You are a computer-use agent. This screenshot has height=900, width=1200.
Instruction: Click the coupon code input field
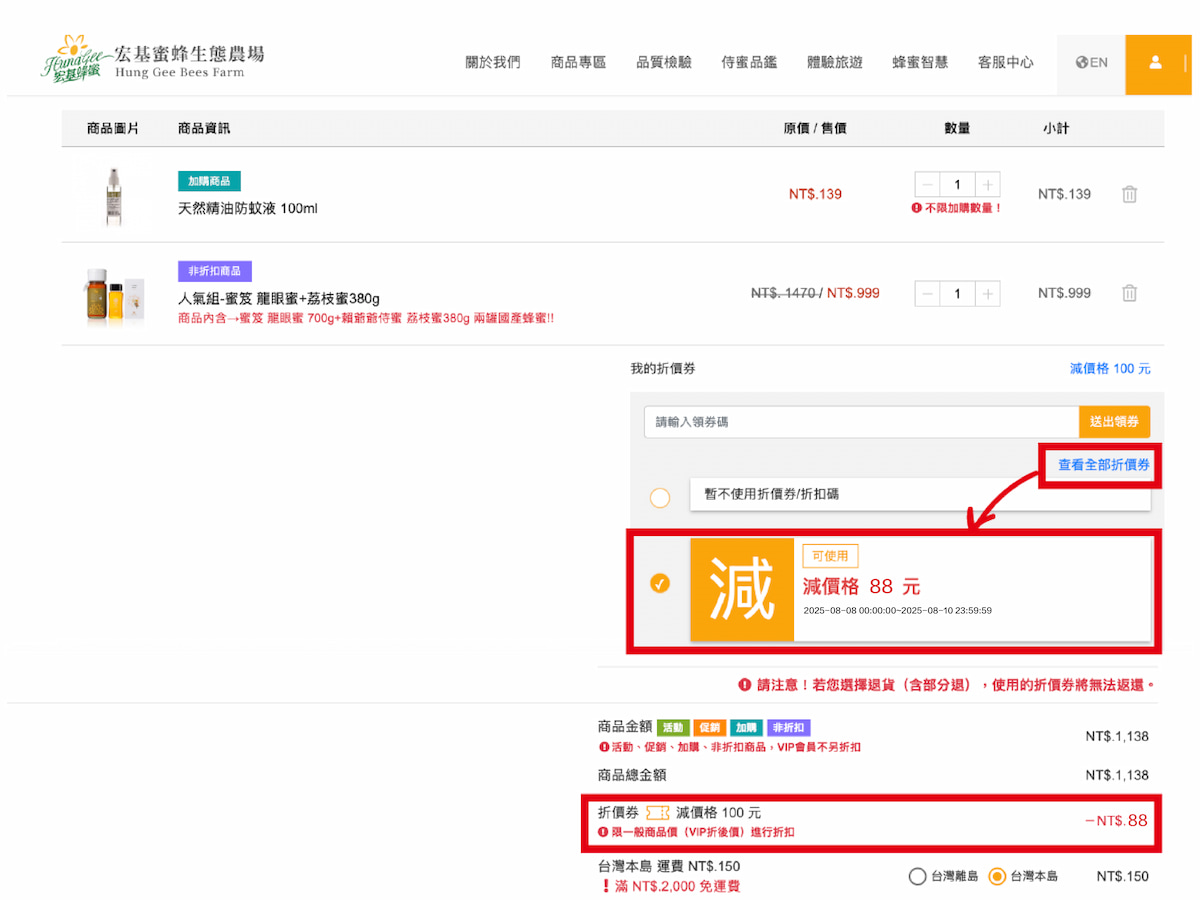(x=860, y=422)
